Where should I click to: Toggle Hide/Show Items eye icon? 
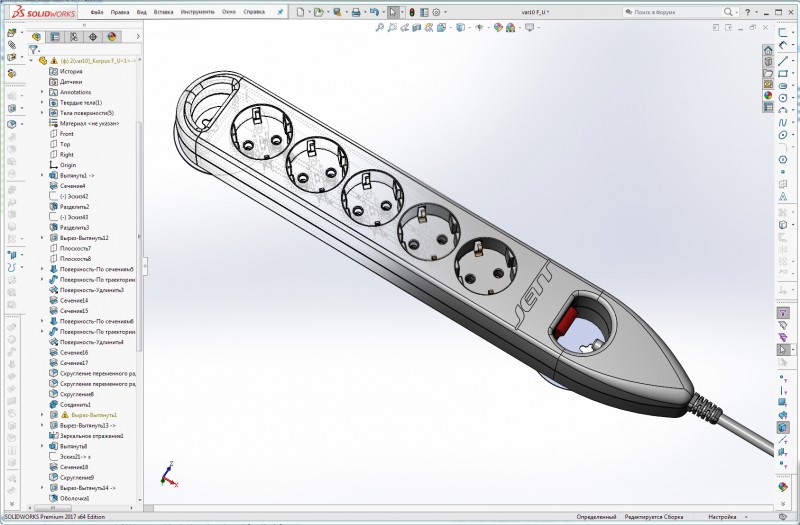tap(479, 28)
